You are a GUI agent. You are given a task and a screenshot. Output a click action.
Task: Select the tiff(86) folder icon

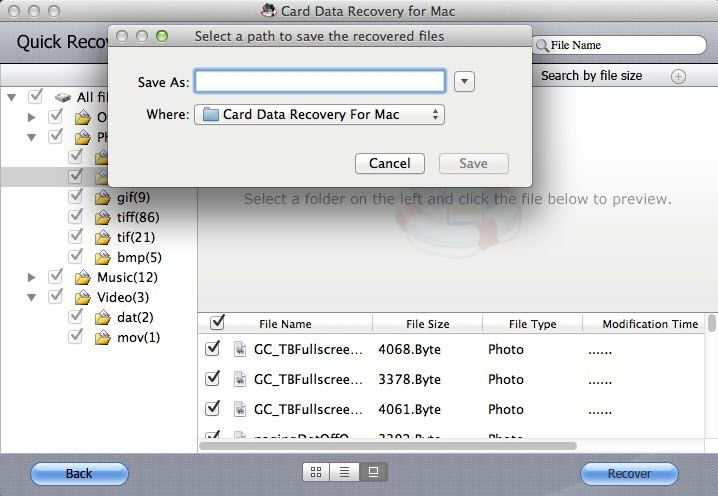pyautogui.click(x=101, y=217)
